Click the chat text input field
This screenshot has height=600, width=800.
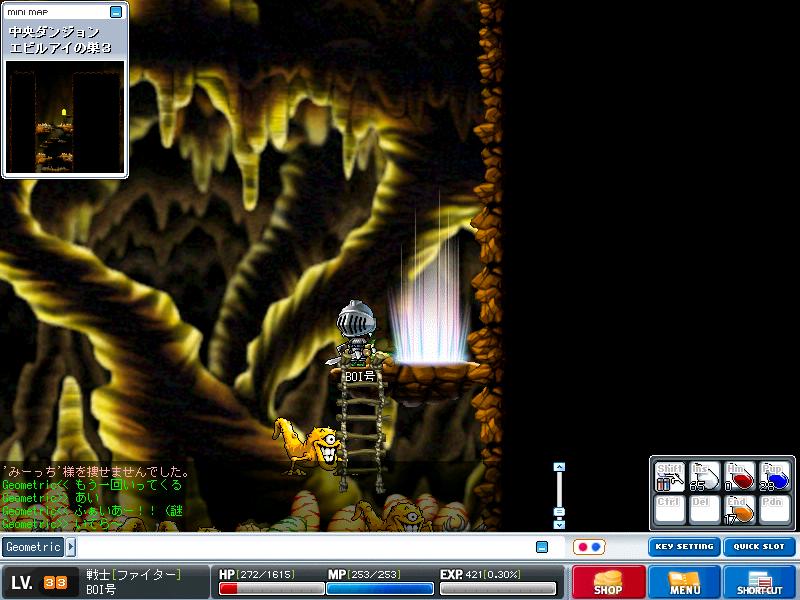[305, 547]
